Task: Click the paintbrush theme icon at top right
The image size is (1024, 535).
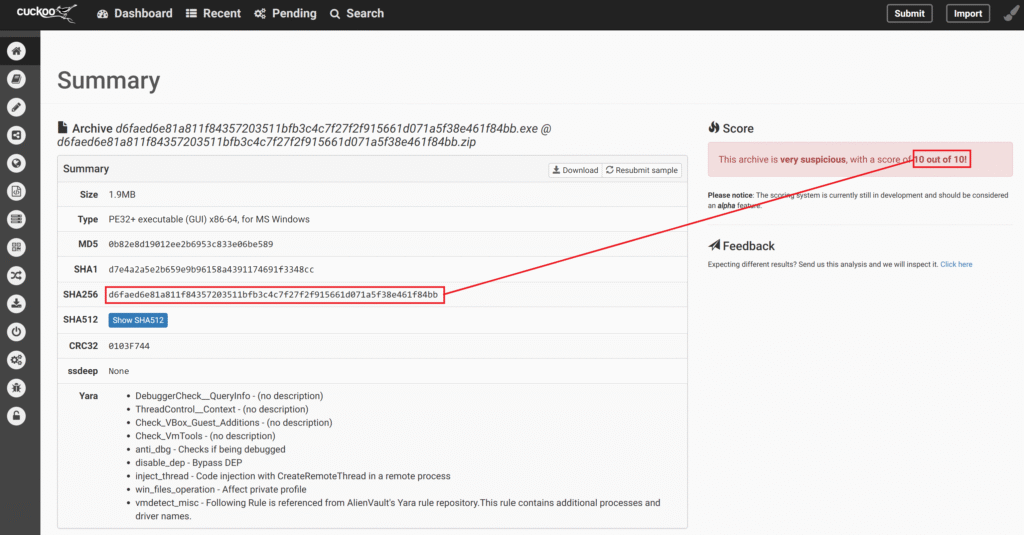Action: click(x=1010, y=14)
